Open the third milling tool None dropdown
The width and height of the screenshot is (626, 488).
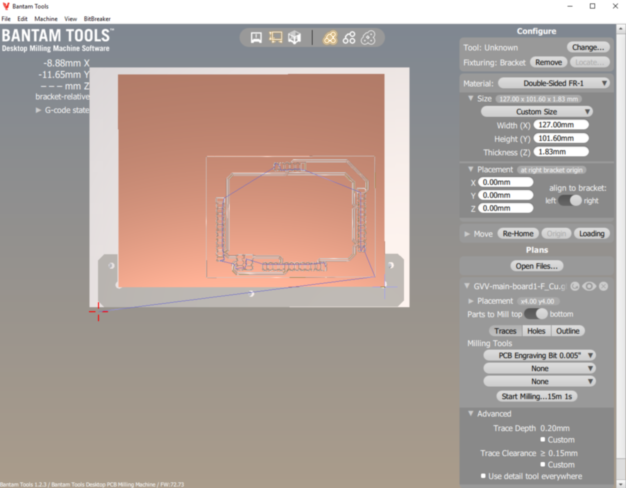point(539,381)
